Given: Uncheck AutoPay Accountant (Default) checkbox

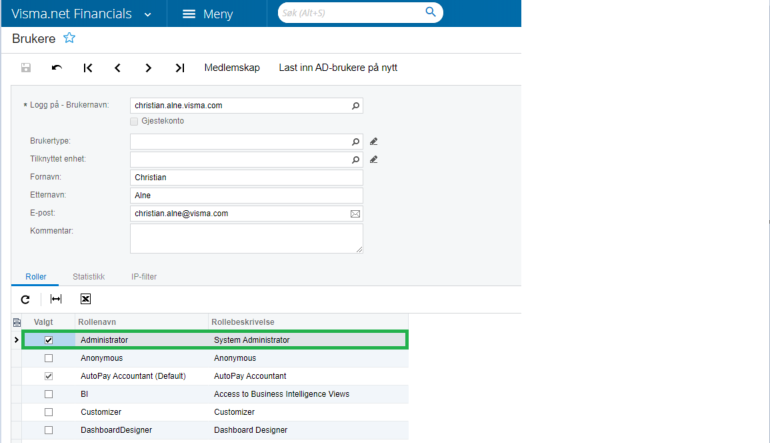Looking at the screenshot, I should click(49, 376).
